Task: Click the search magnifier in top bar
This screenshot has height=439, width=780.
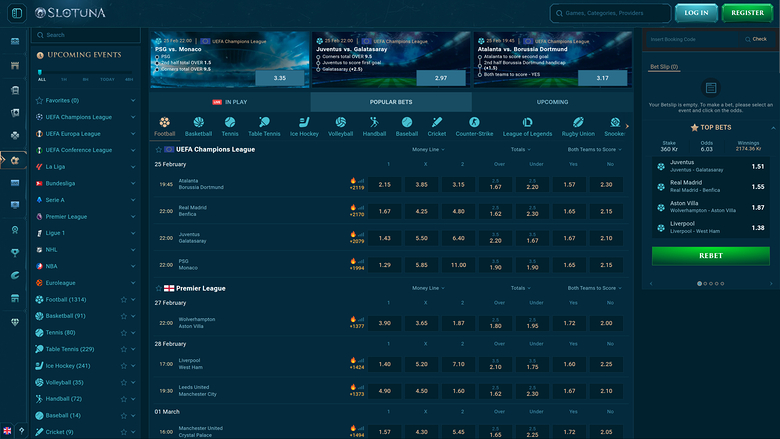Action: [x=559, y=13]
